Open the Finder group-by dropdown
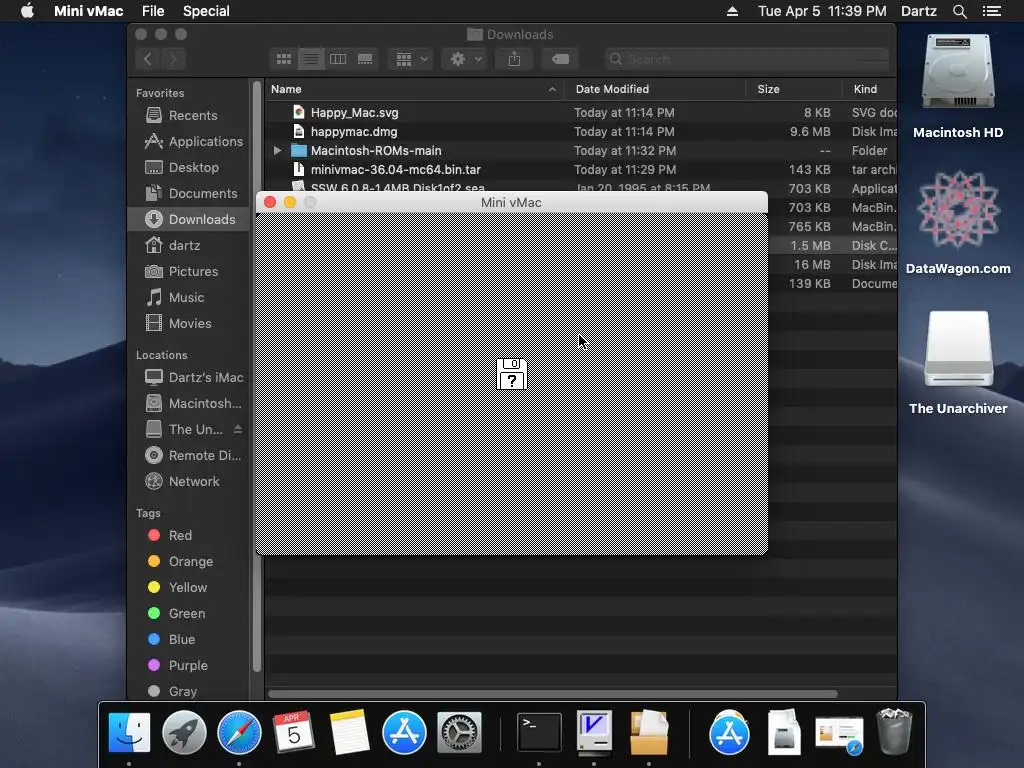Screen dimensions: 1024x768 (411, 59)
